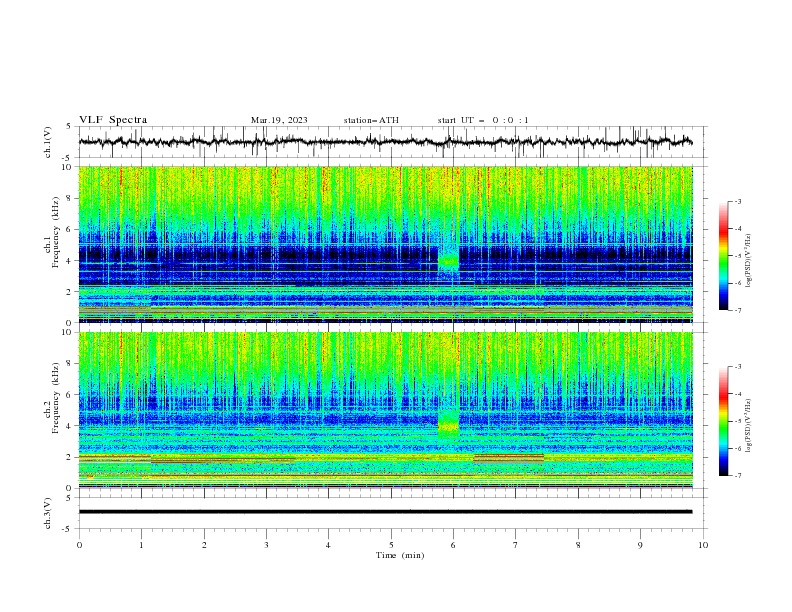The image size is (792, 612).
Task: Click the "8" kHz tick on ch.1 frequency axis
Action: [70, 198]
